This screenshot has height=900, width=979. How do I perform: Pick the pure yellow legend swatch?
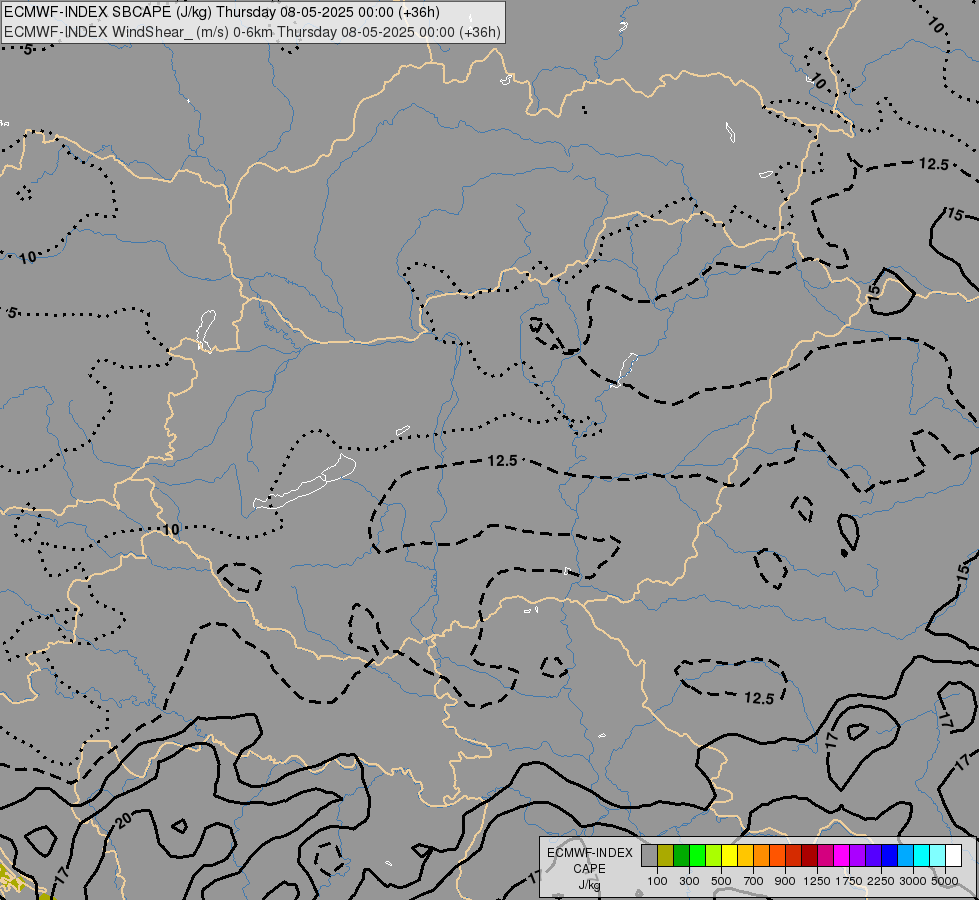pyautogui.click(x=729, y=855)
